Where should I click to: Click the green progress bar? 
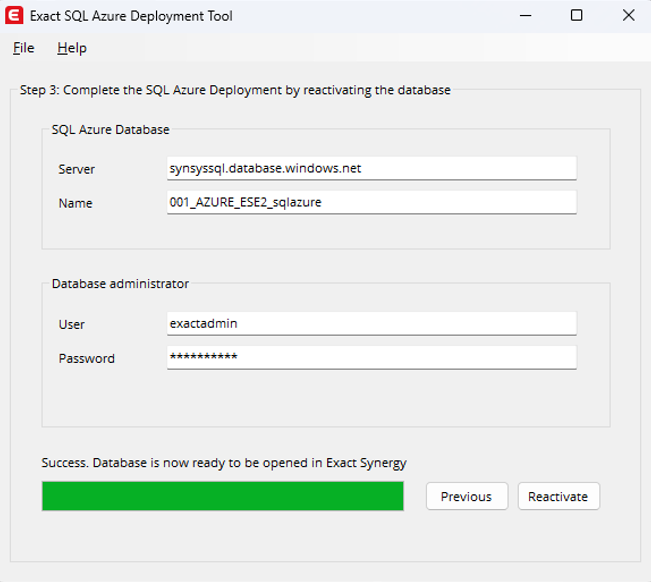pos(223,496)
